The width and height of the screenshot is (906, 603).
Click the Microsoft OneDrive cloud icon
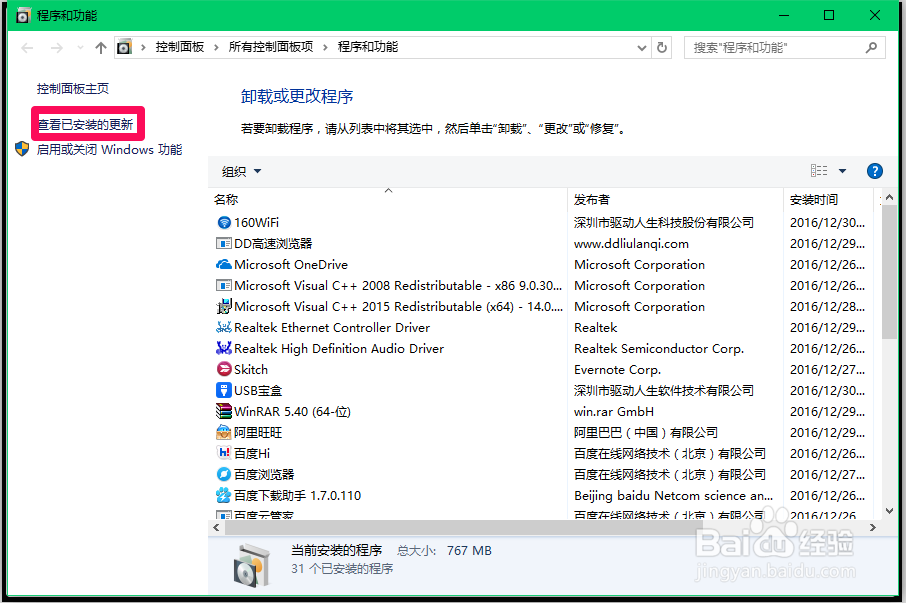pyautogui.click(x=224, y=265)
